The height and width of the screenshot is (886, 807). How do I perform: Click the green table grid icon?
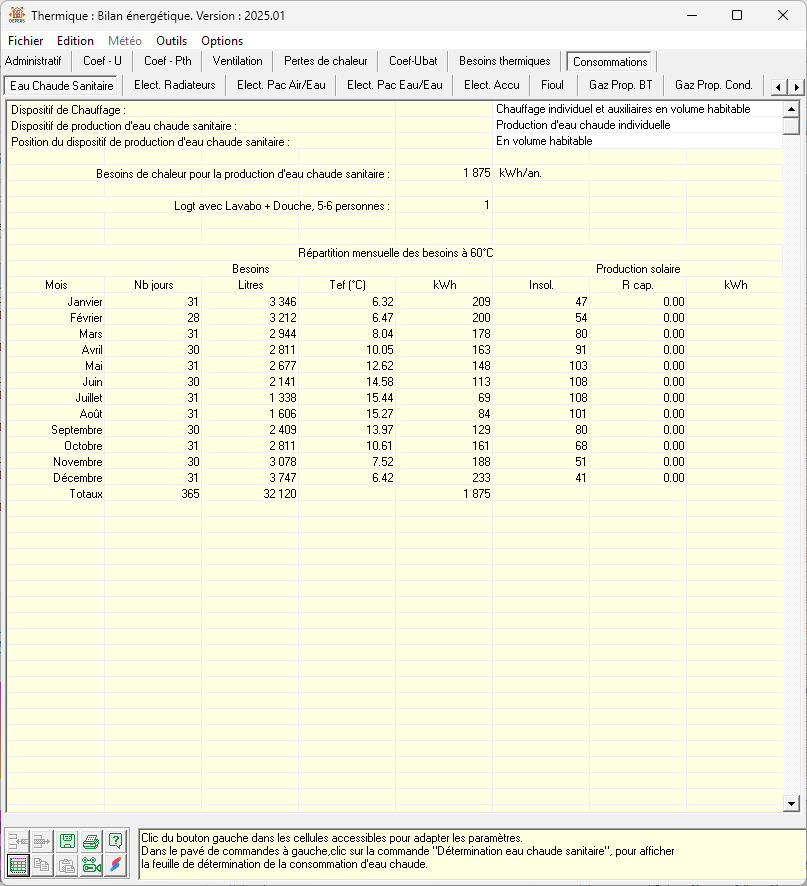(18, 866)
